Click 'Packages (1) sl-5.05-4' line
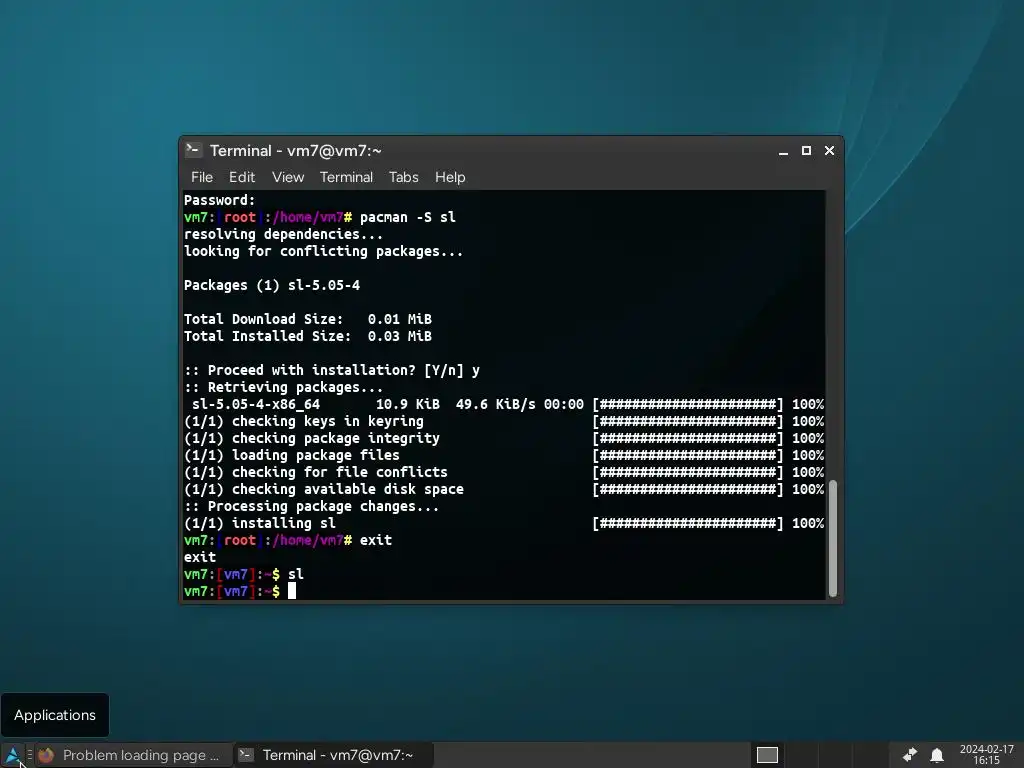This screenshot has width=1024, height=768. [272, 285]
